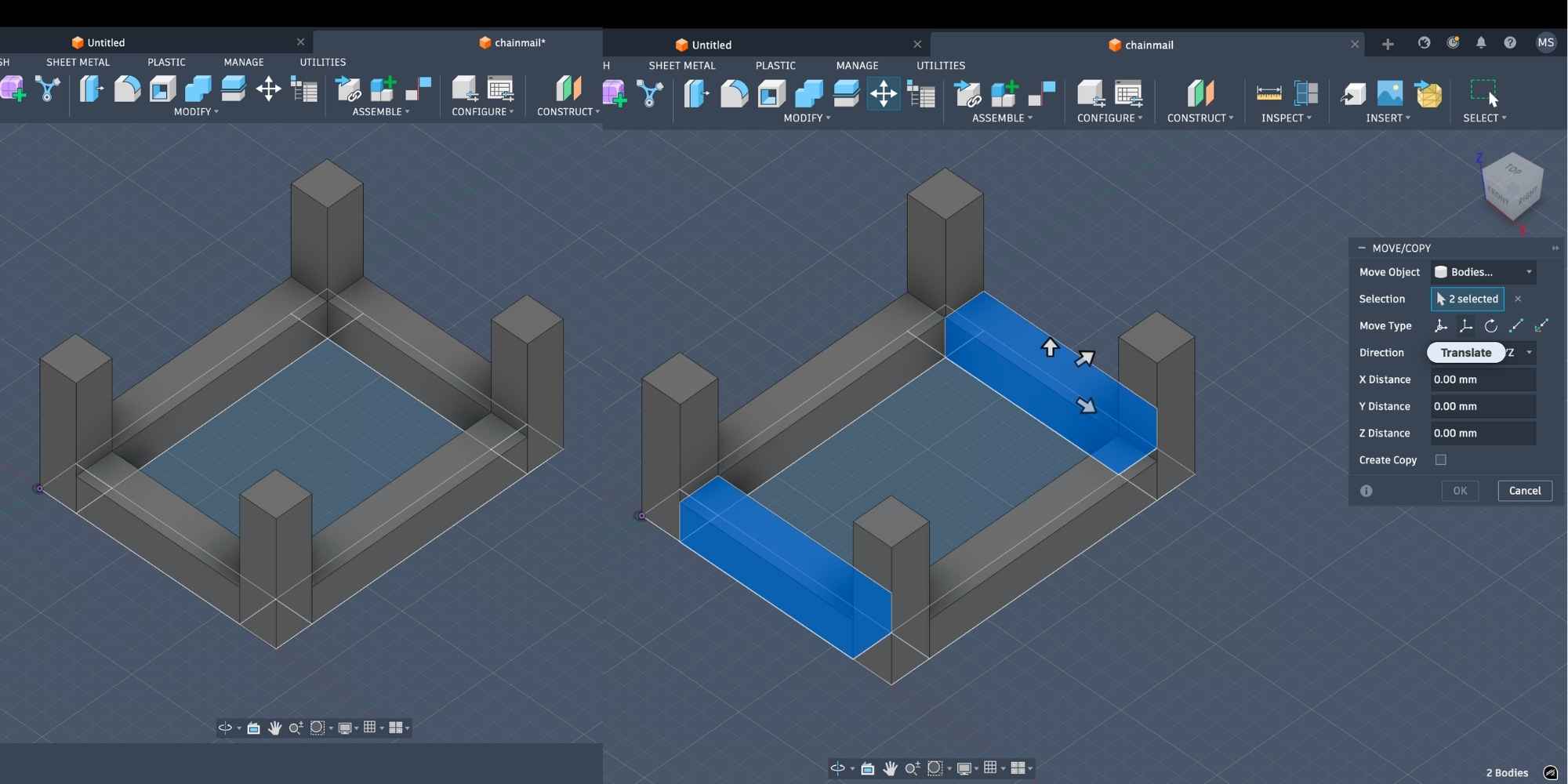Click the "2 Bodies" status text
Viewport: 1568px width, 784px height.
coord(1507,773)
